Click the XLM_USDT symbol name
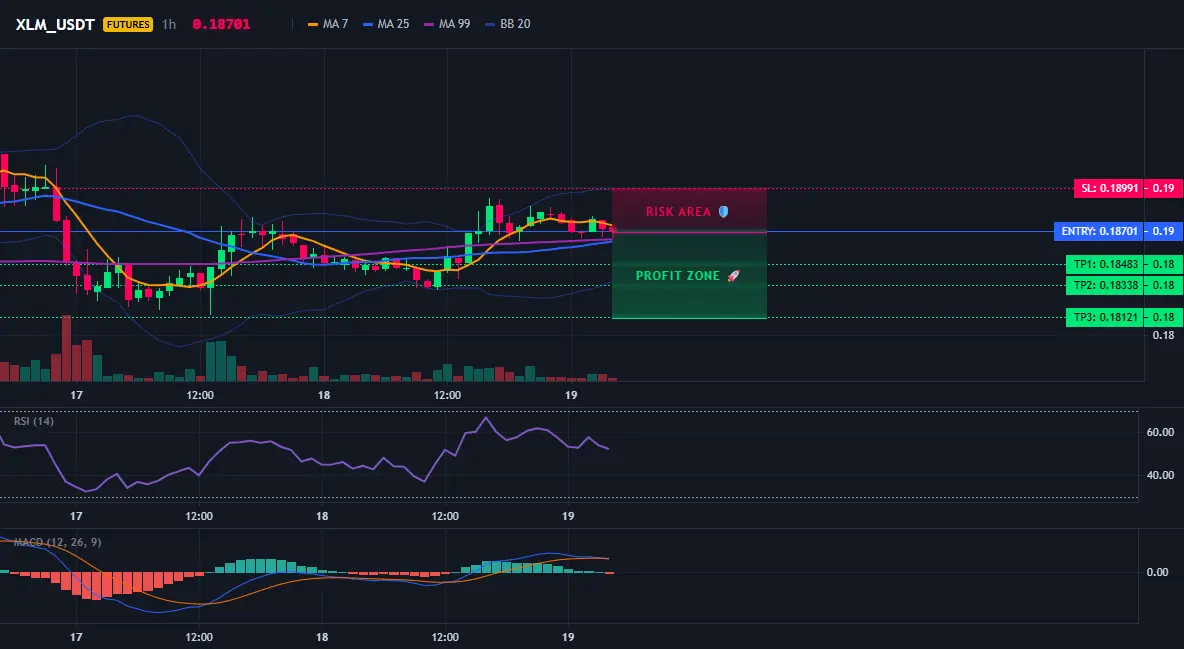Image resolution: width=1184 pixels, height=649 pixels. [55, 24]
